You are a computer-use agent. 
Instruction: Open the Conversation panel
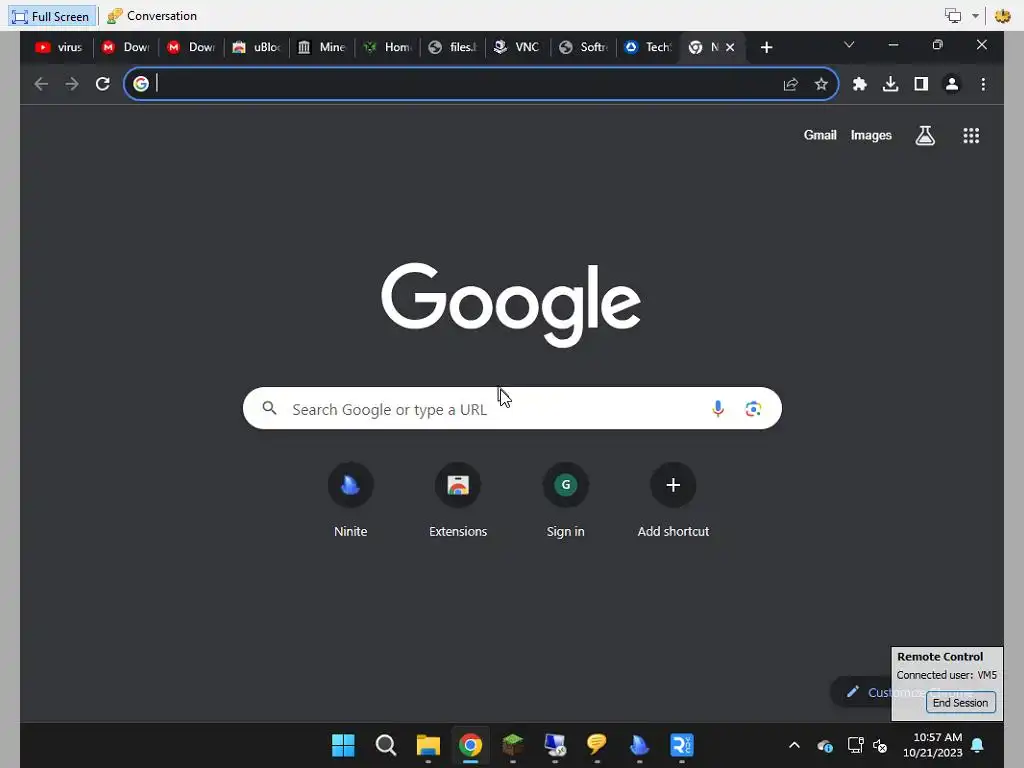(152, 16)
